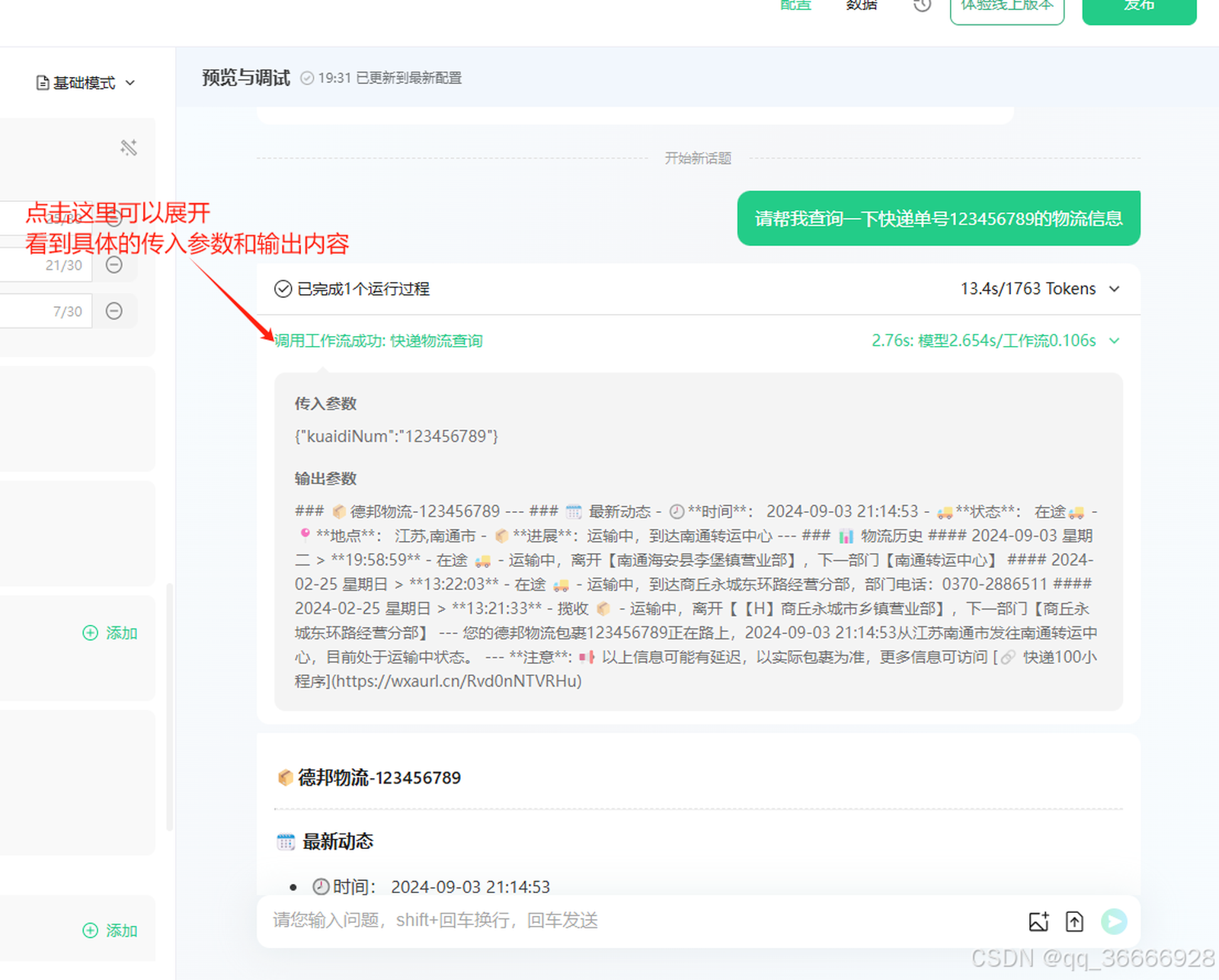Collapse the 13.4s/1763 Tokens run details
Screen dimensions: 1219x980
point(1115,289)
